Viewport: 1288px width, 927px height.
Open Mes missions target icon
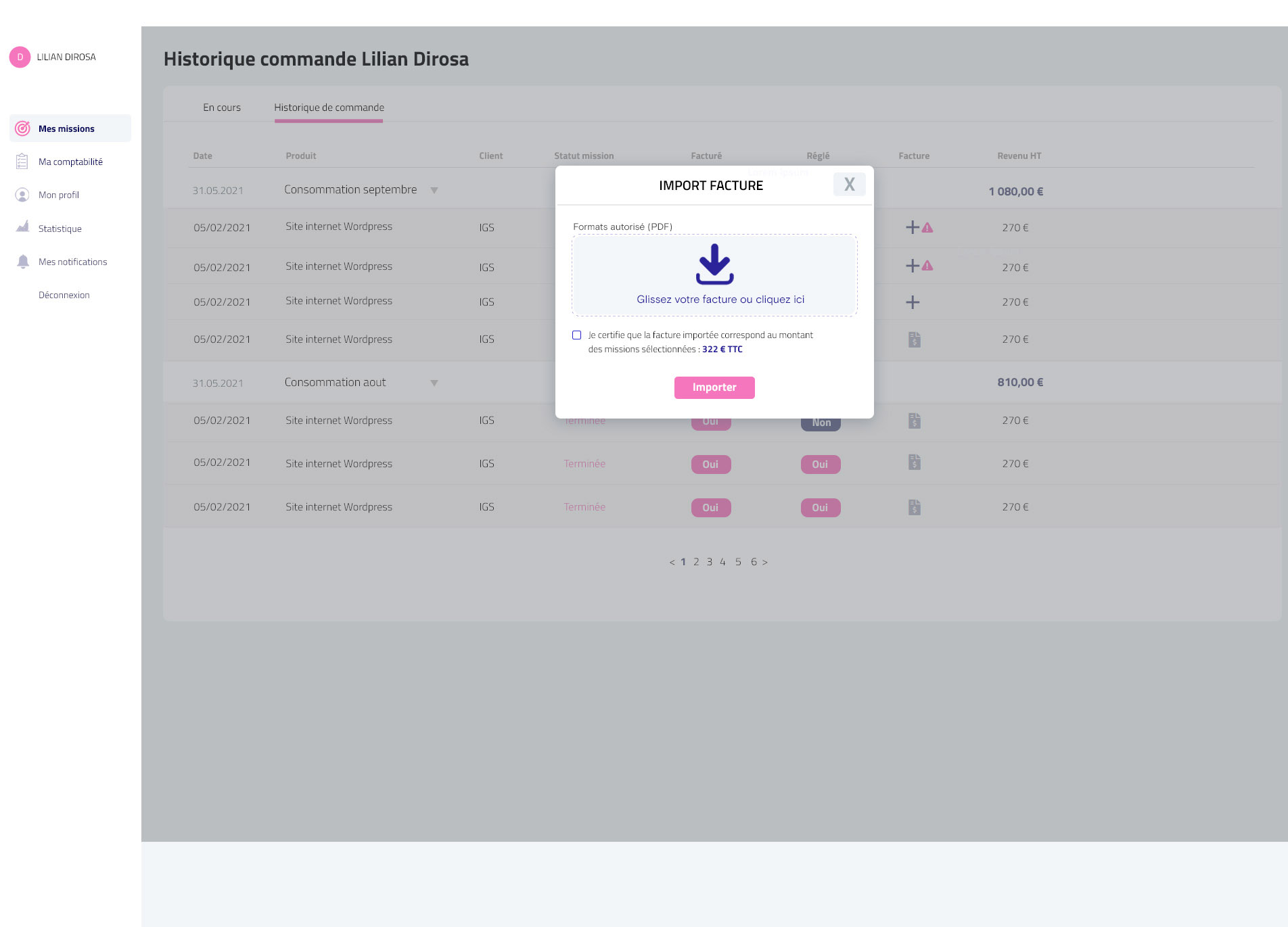pyautogui.click(x=22, y=128)
